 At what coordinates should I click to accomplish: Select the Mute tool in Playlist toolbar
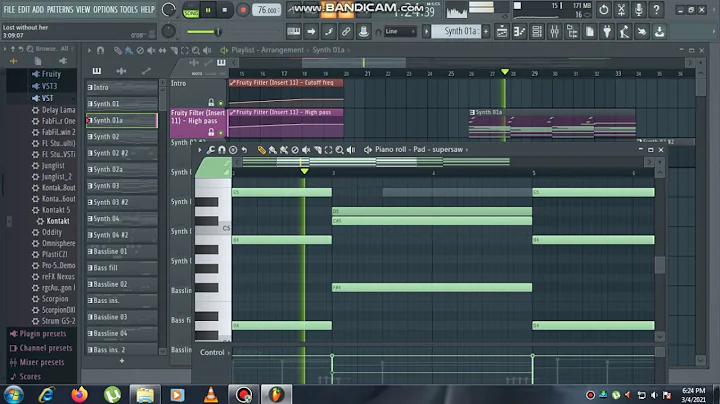pyautogui.click(x=151, y=50)
